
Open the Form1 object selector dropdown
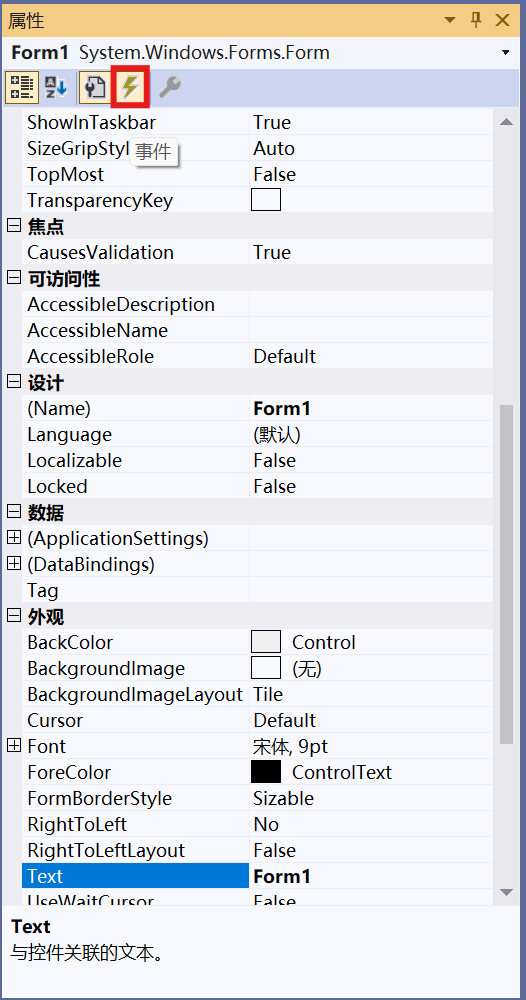506,52
